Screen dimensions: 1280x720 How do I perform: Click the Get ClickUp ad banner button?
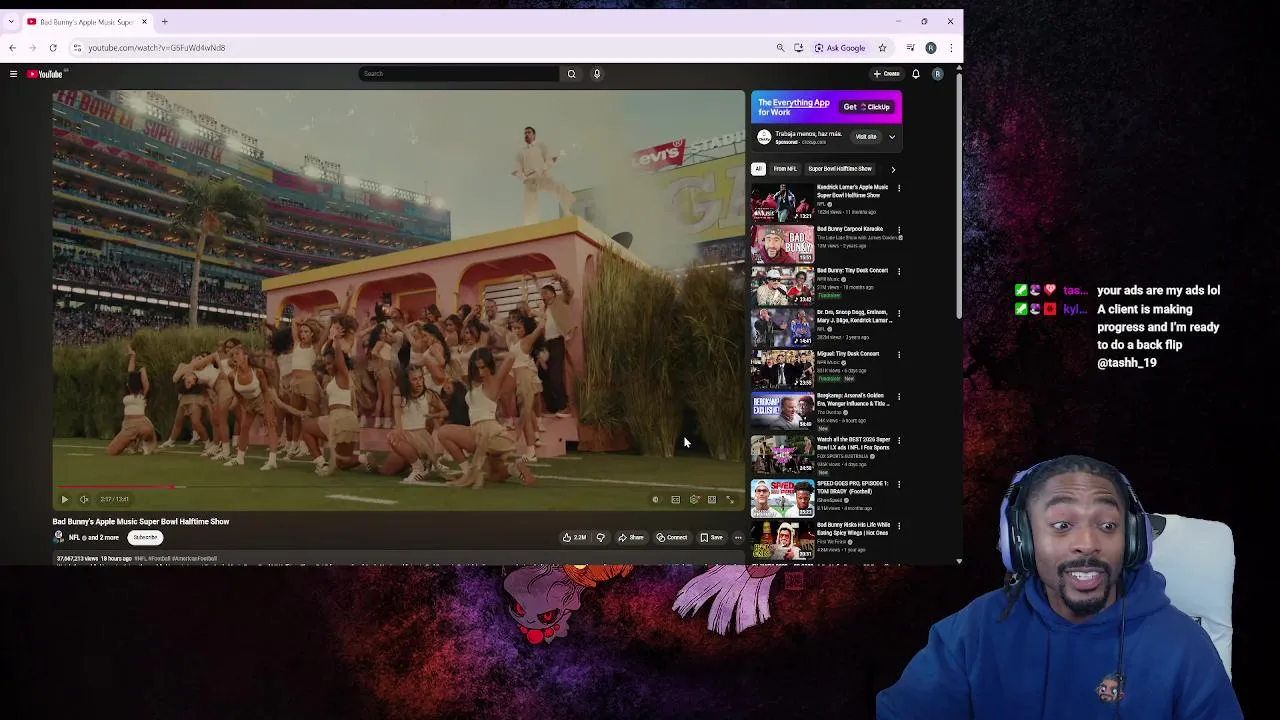(866, 107)
